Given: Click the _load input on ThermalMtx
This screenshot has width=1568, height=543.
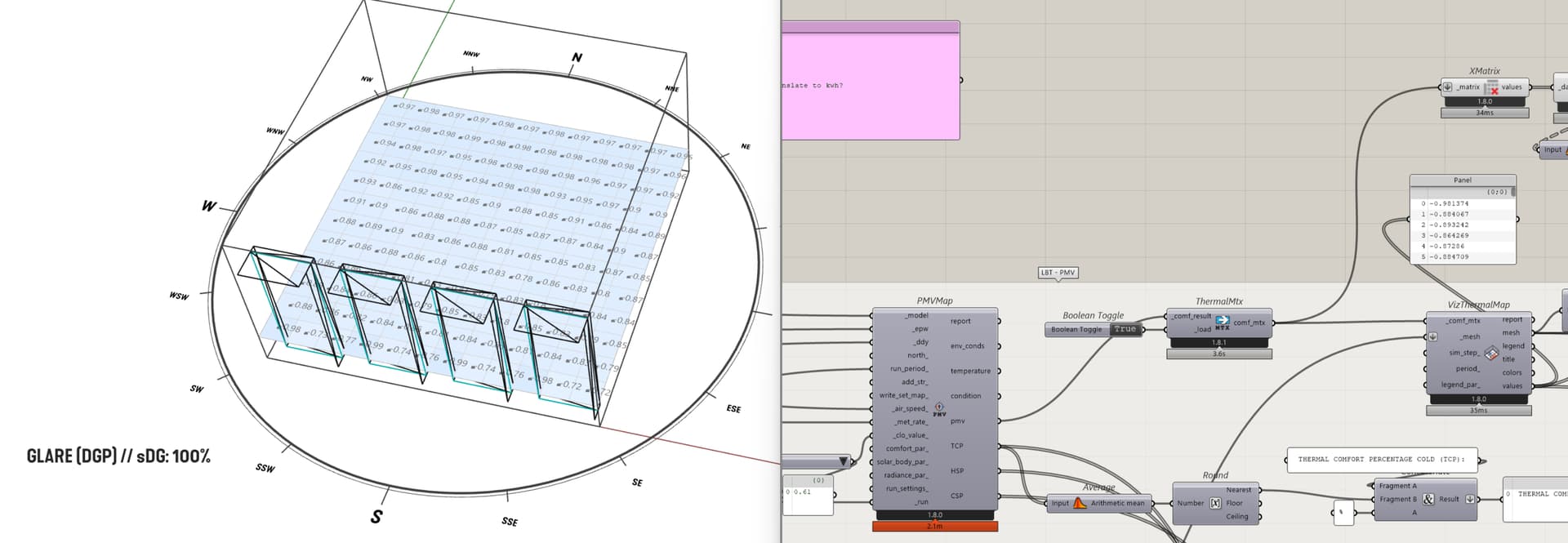Looking at the screenshot, I should (1202, 329).
